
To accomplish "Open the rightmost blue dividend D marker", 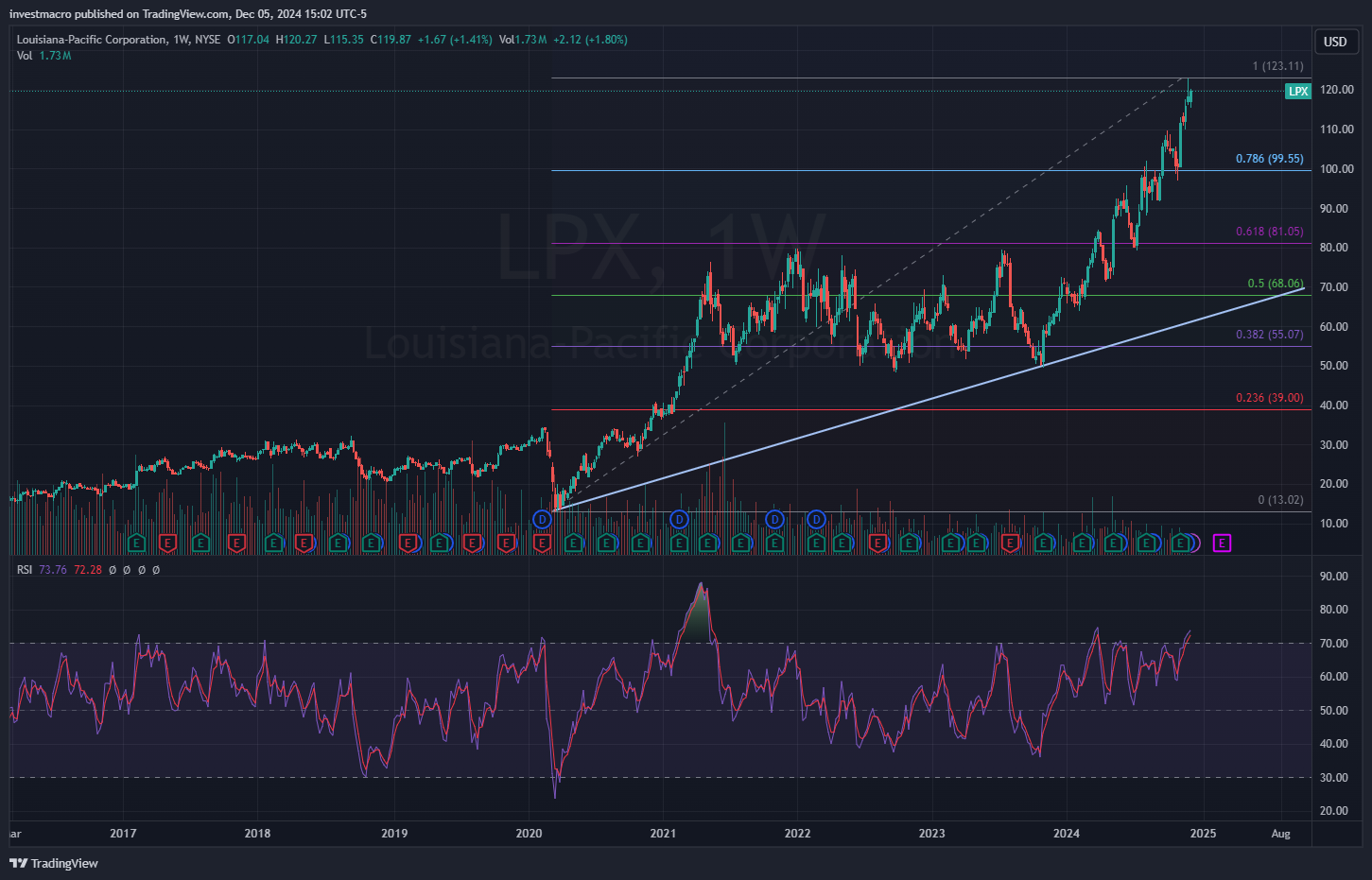I will 816,519.
